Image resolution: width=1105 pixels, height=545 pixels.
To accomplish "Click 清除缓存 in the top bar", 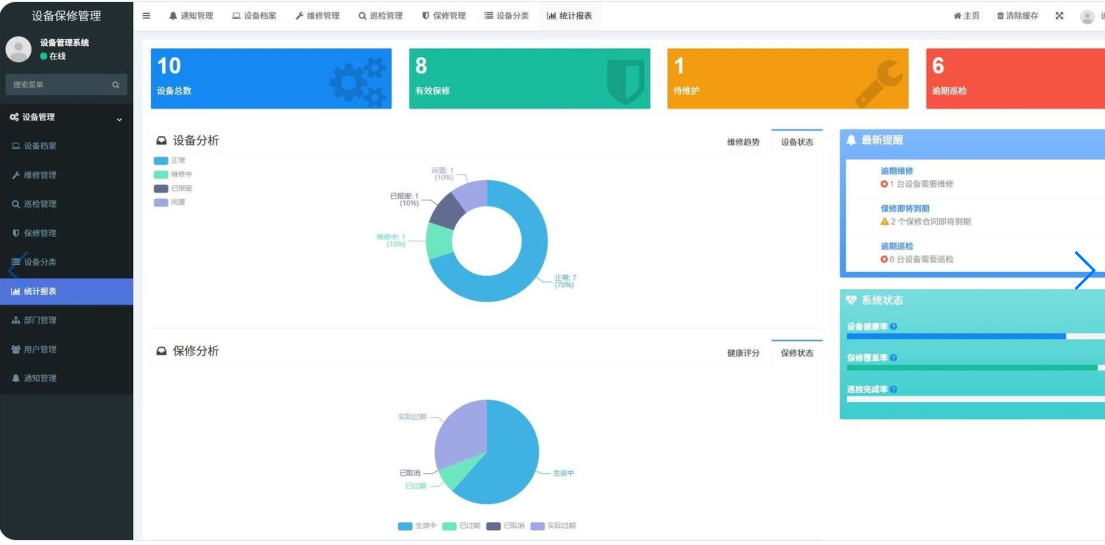I will pos(1017,16).
